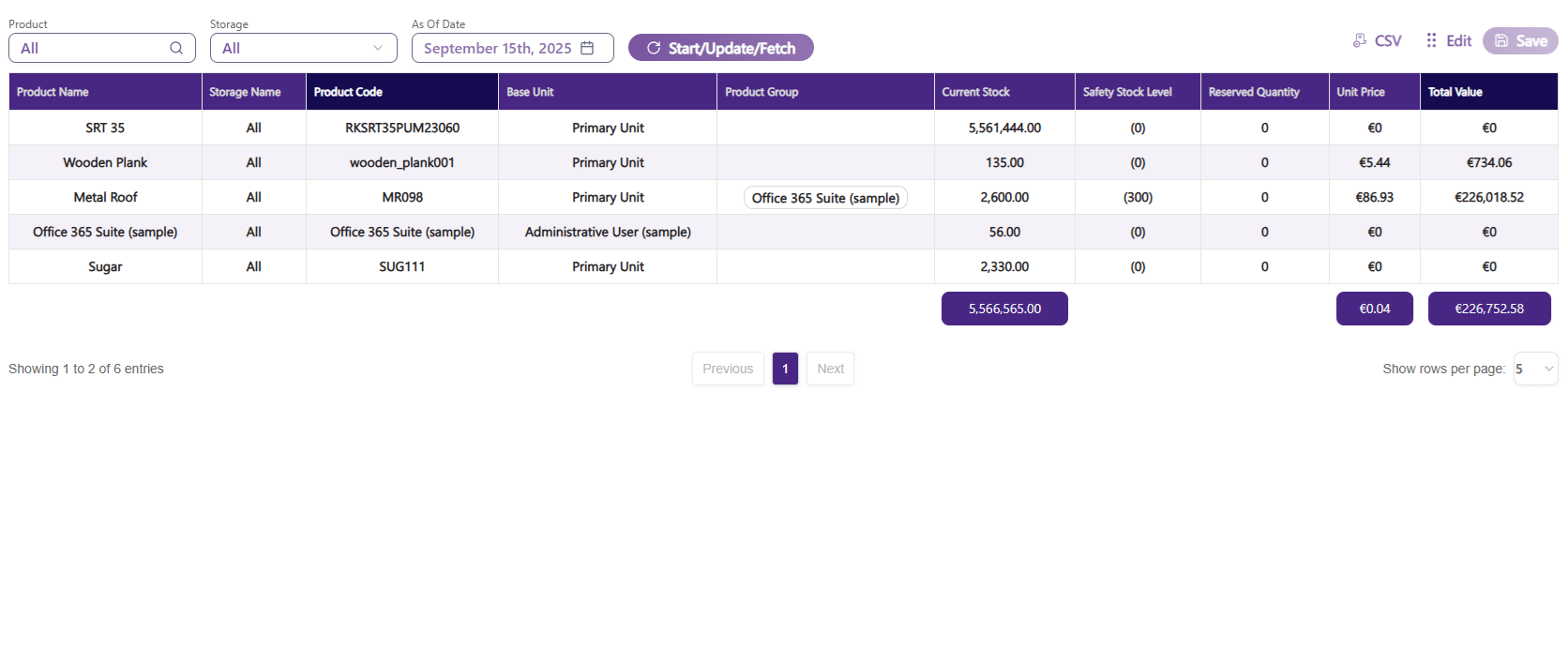This screenshot has height=664, width=1568.
Task: Click the Current Stock column header
Action: click(975, 92)
